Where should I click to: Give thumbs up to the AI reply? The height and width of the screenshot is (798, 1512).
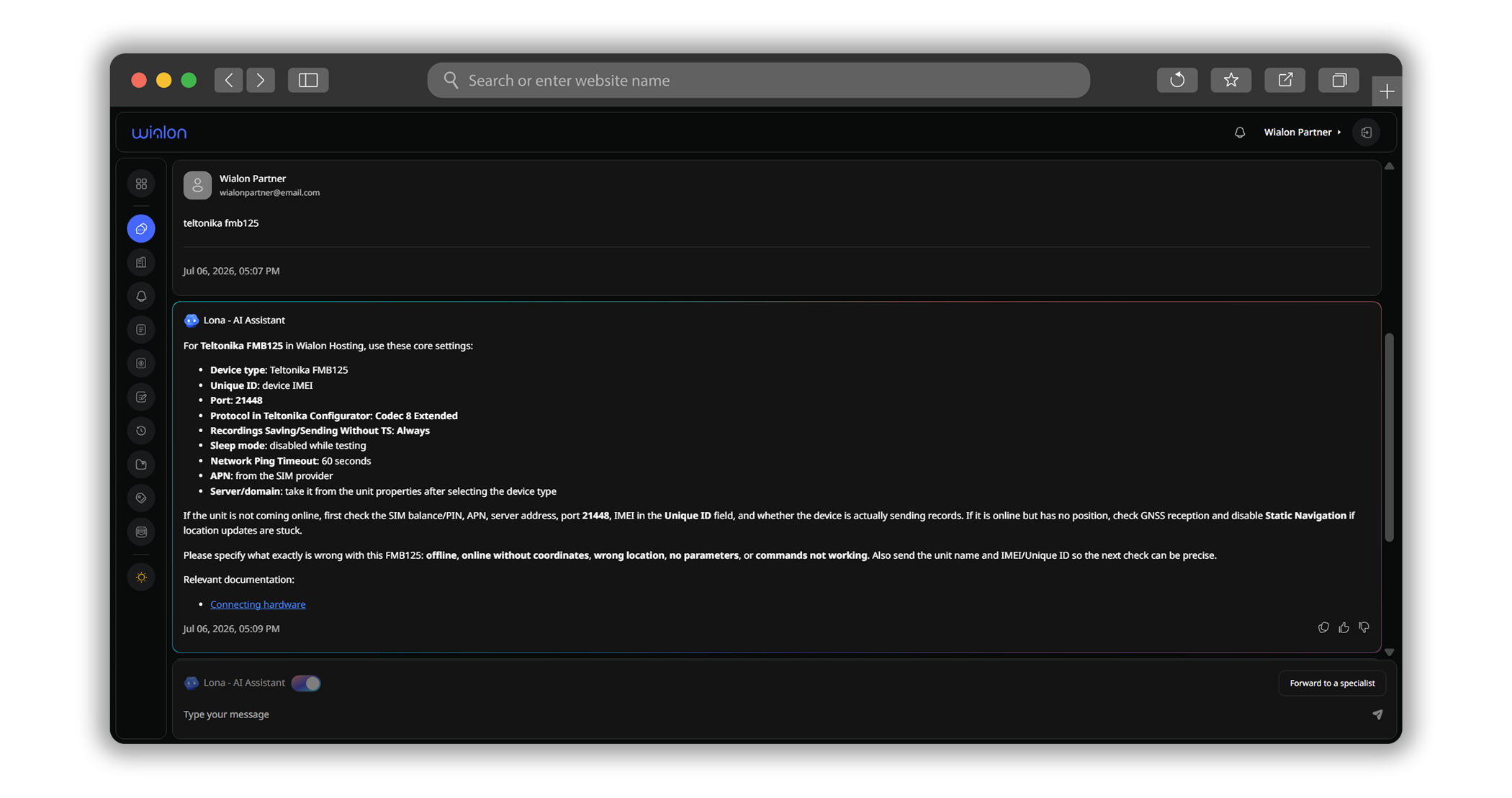click(x=1344, y=627)
